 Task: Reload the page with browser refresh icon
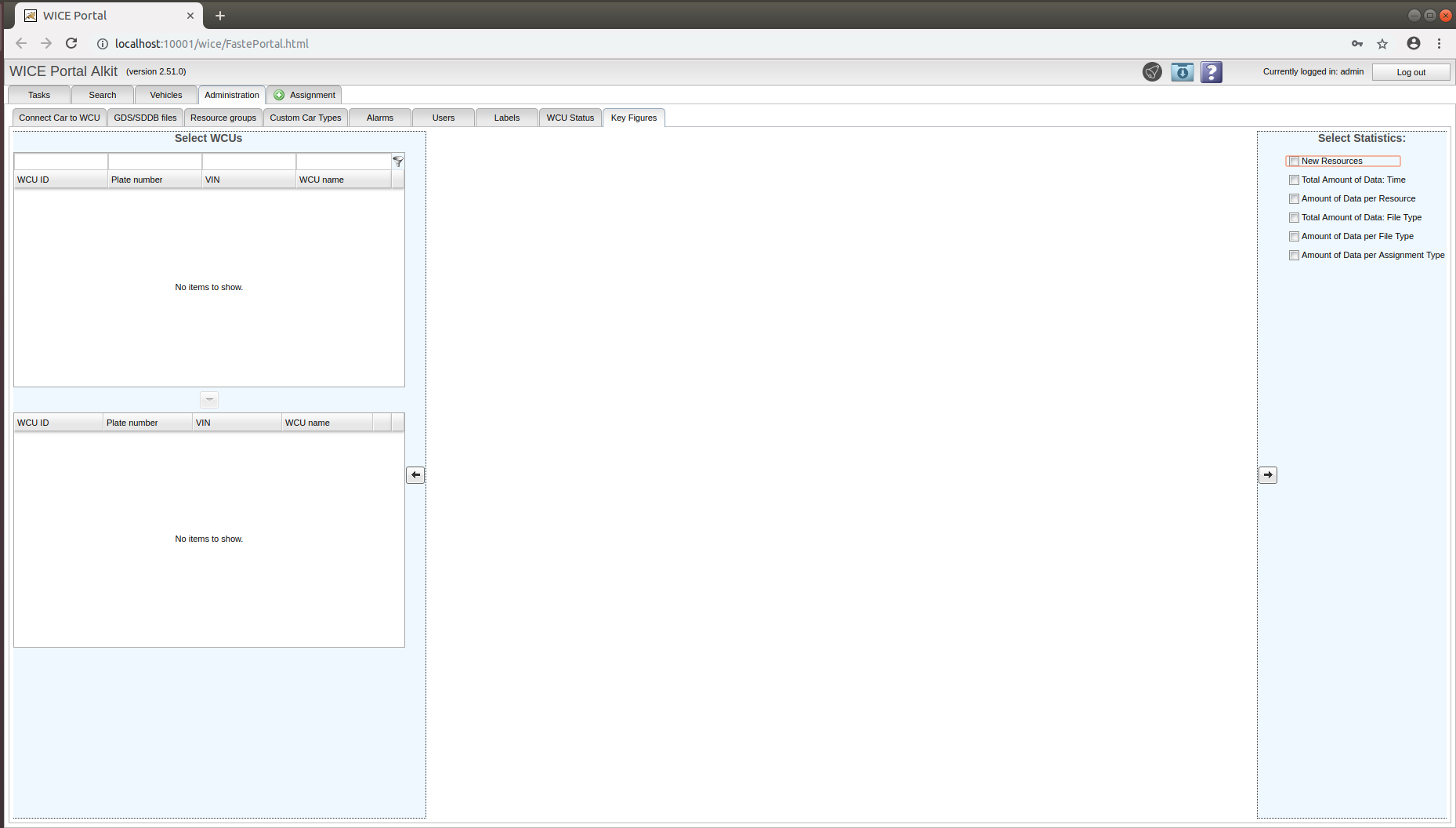(71, 44)
